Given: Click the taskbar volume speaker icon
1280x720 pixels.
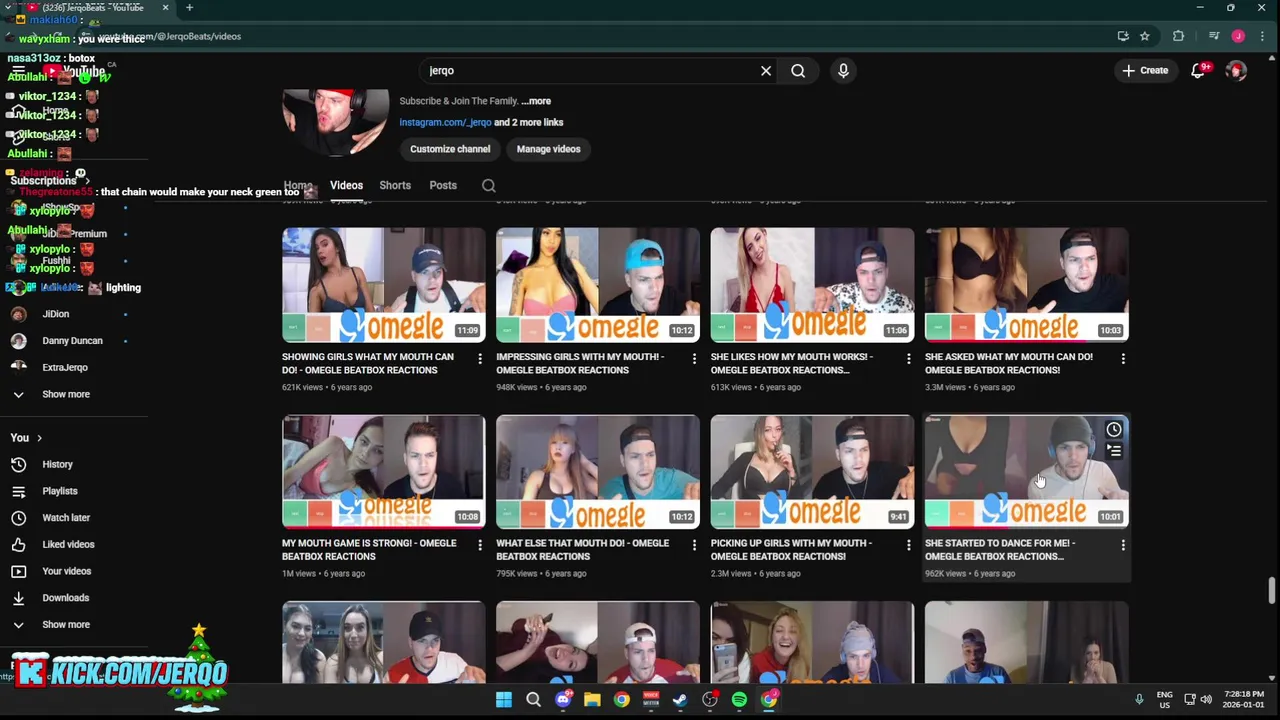Looking at the screenshot, I should [x=1206, y=699].
